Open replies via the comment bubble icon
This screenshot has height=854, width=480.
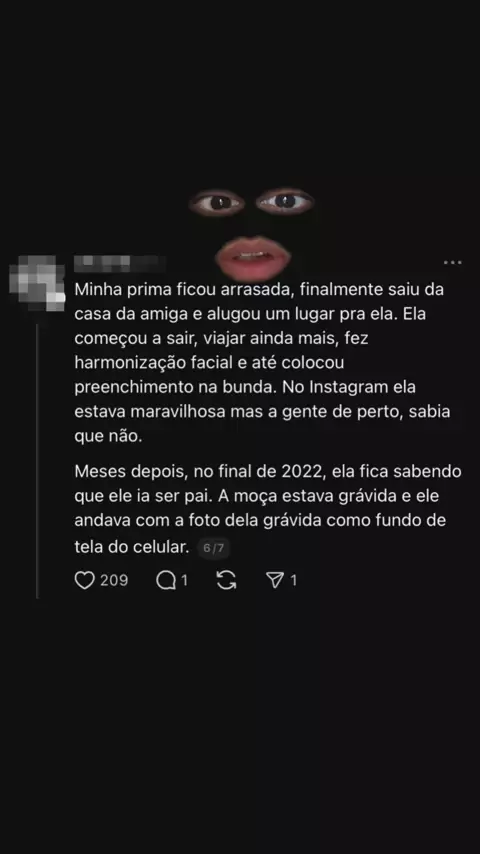(x=166, y=581)
